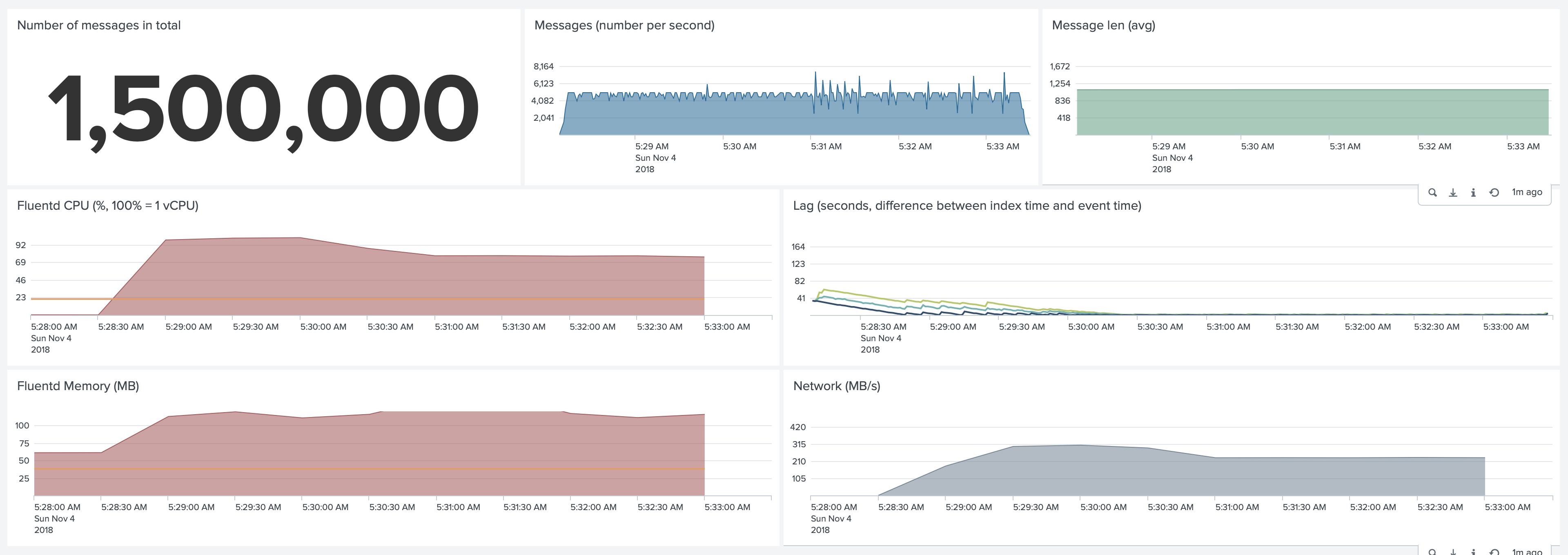1568x555 pixels.
Task: Select the Lag (seconds...) panel title
Action: pos(967,206)
